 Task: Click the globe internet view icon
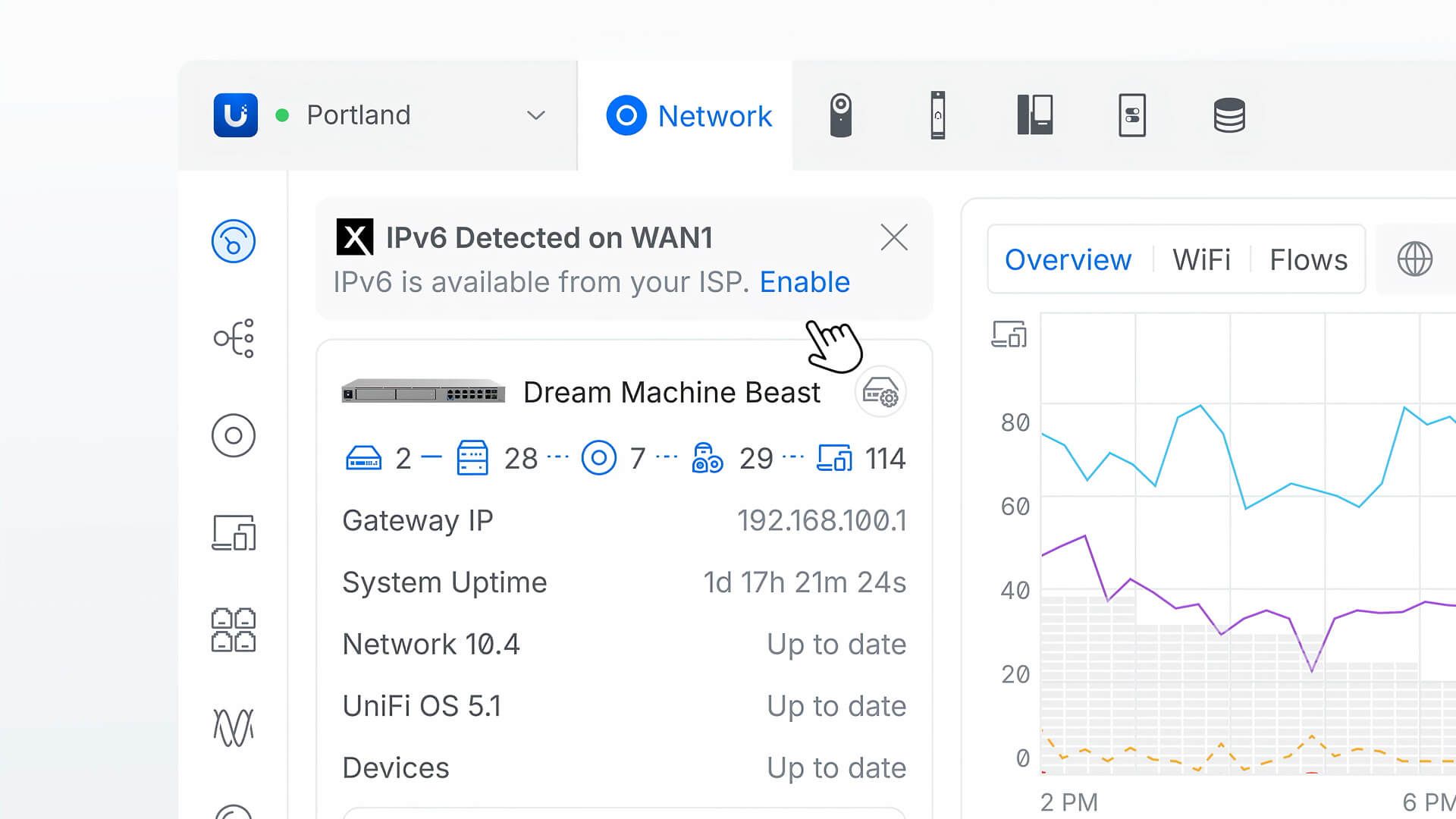coord(1414,259)
